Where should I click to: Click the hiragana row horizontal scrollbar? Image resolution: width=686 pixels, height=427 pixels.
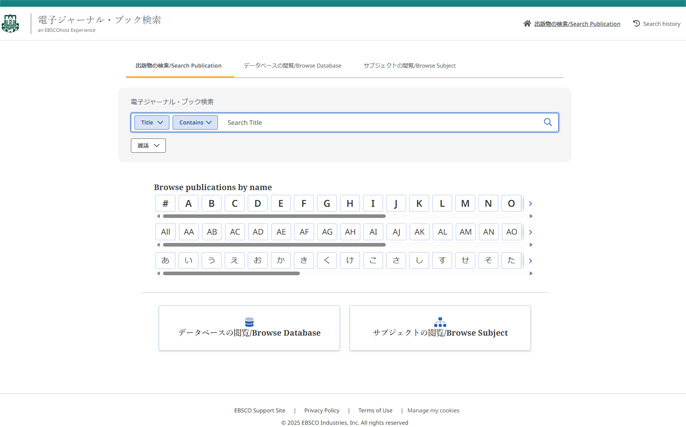click(231, 273)
